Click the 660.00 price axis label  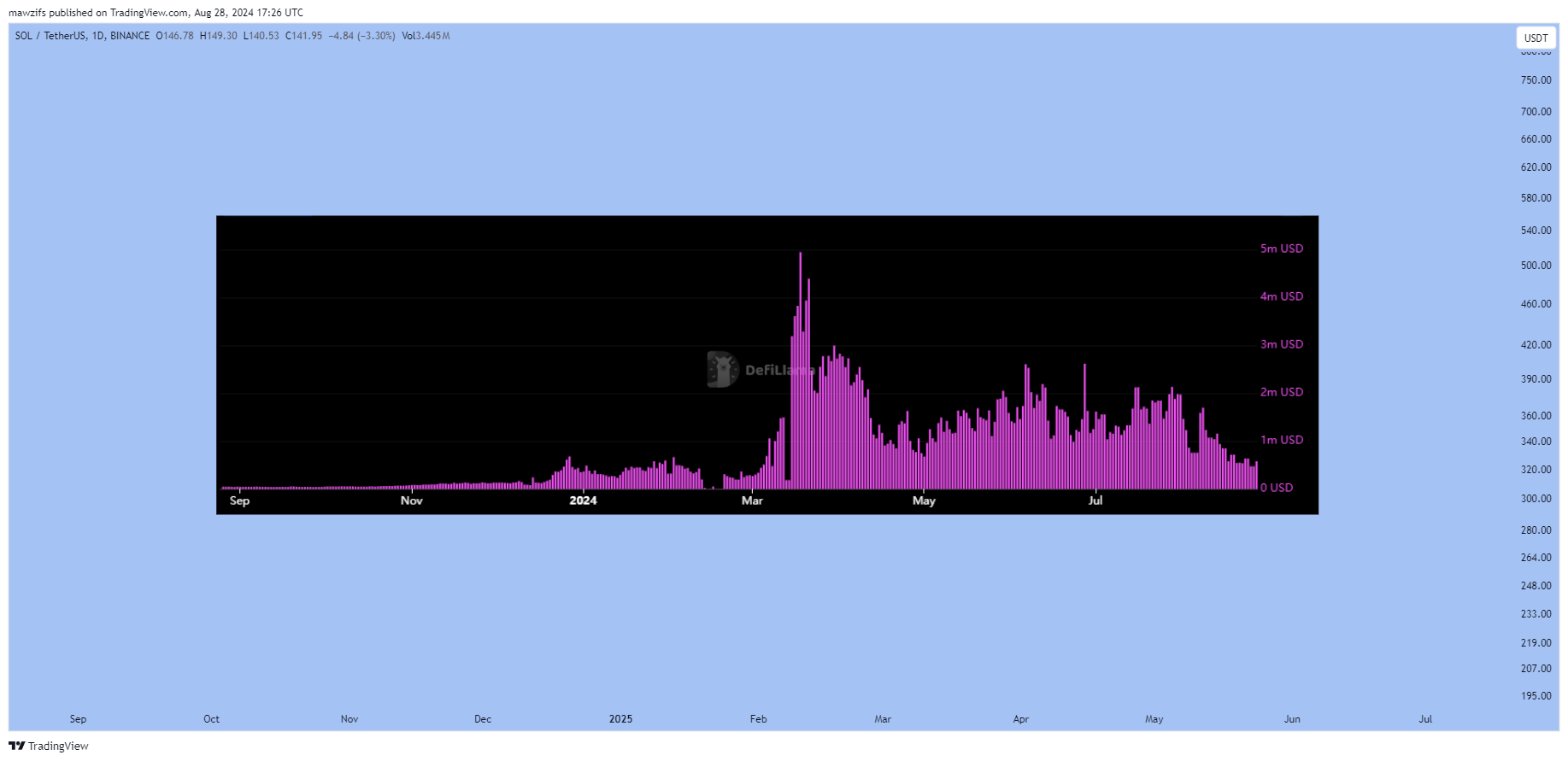pyautogui.click(x=1536, y=139)
